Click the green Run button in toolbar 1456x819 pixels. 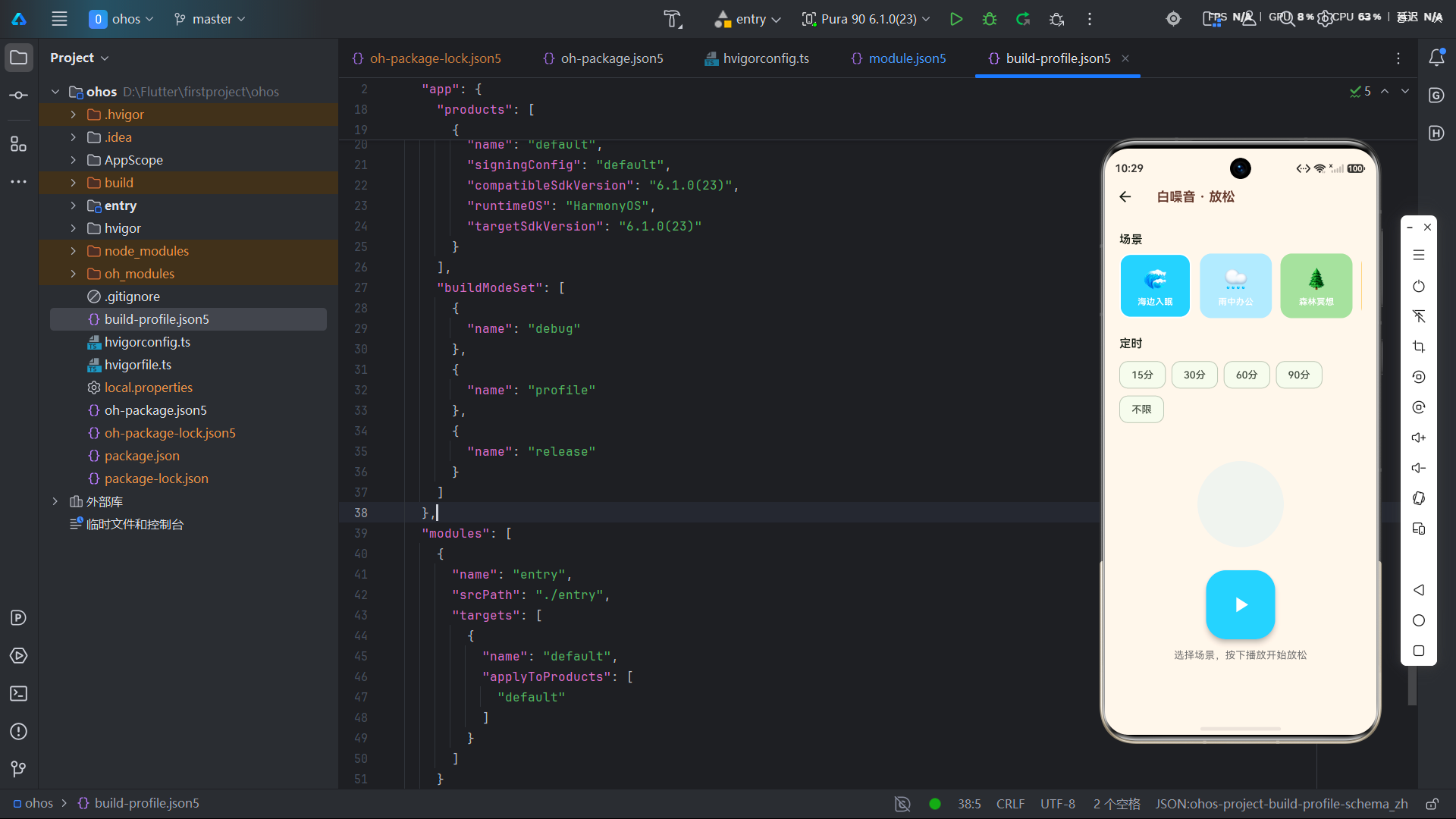[956, 19]
